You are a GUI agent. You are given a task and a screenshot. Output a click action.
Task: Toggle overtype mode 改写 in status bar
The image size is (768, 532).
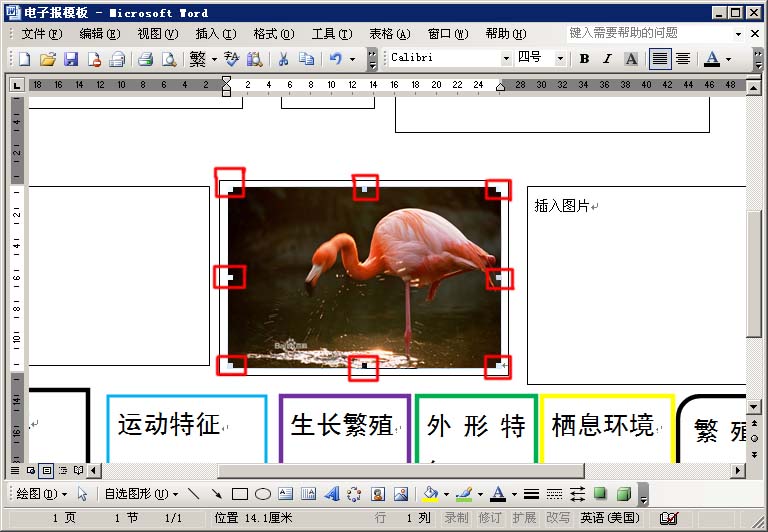557,518
